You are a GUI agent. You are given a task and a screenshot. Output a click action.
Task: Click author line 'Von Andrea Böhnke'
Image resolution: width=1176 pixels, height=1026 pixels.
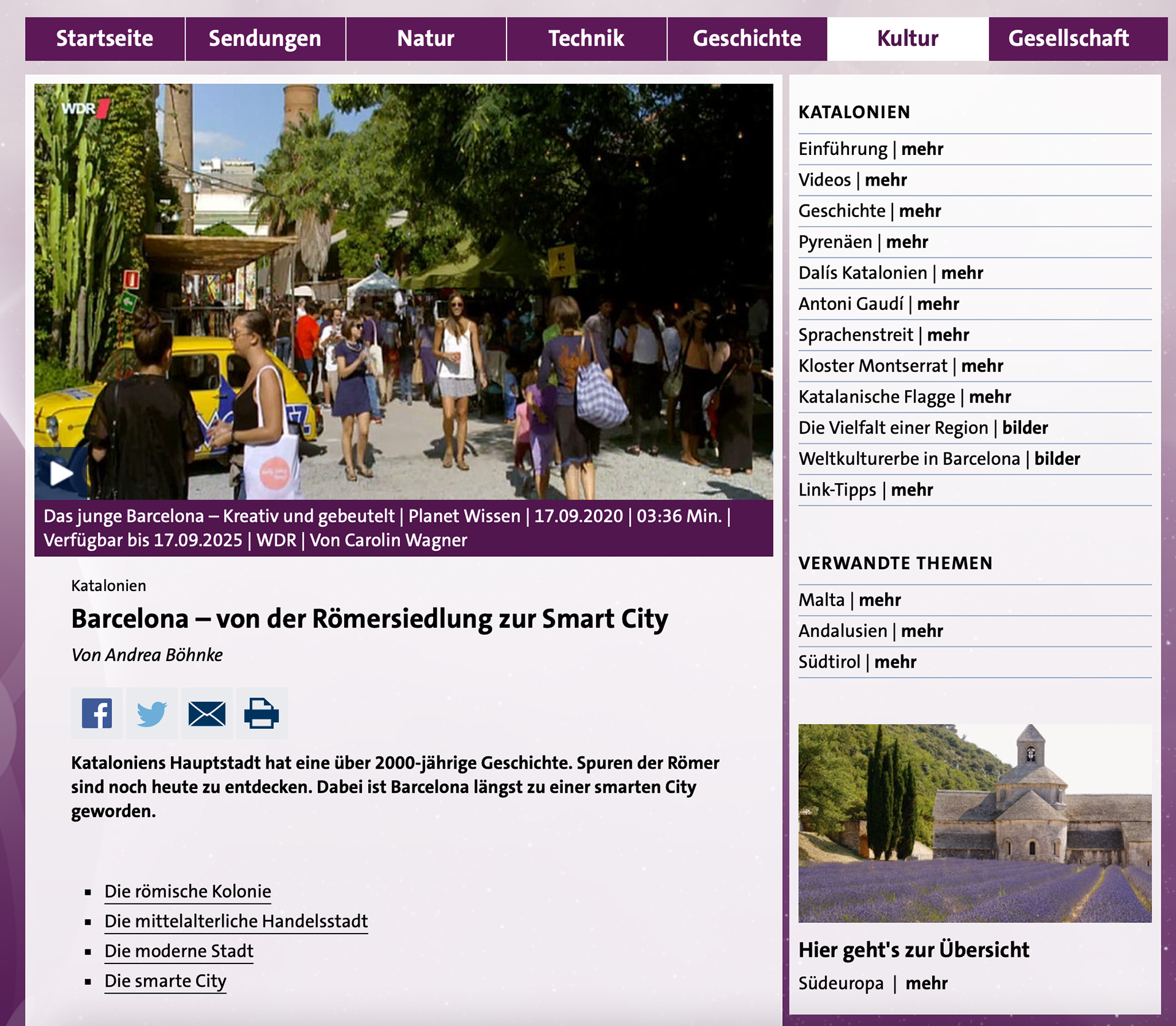tap(147, 655)
